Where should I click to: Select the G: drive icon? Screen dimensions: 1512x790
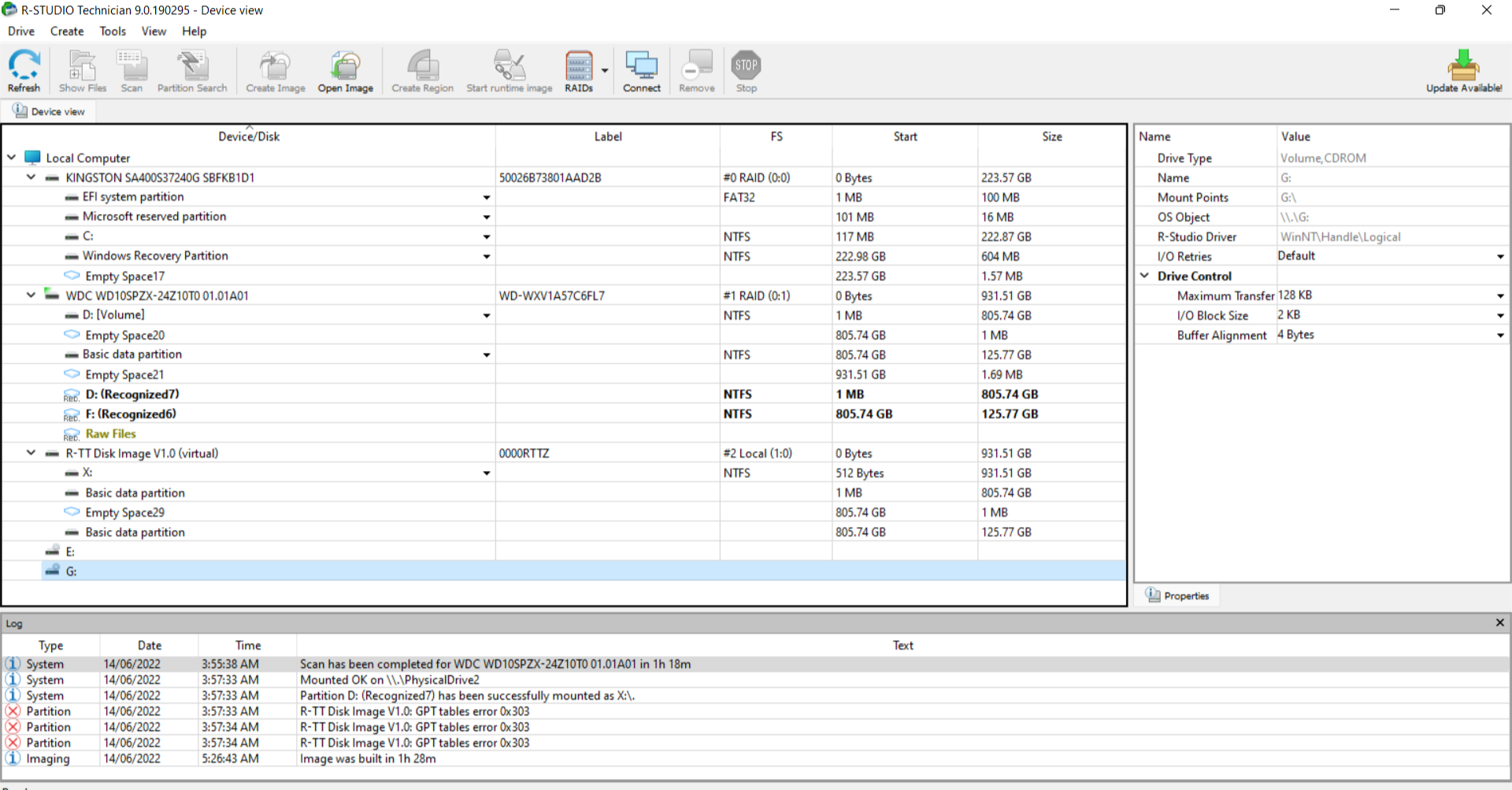point(53,570)
